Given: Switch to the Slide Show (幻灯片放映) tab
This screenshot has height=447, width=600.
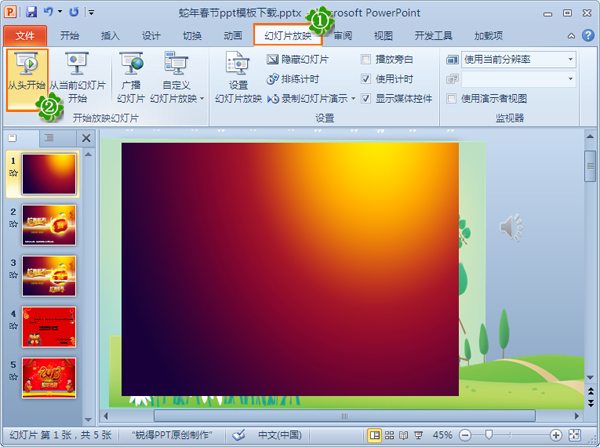Looking at the screenshot, I should (x=288, y=36).
